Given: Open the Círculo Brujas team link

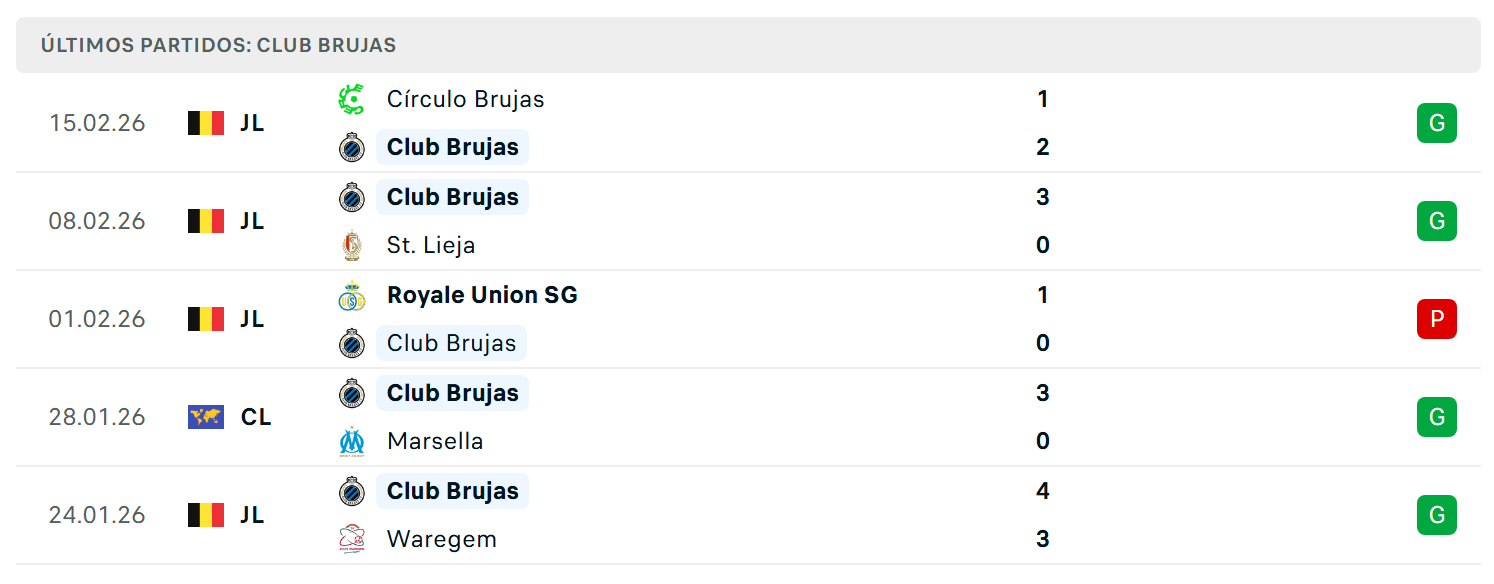Looking at the screenshot, I should pyautogui.click(x=466, y=99).
